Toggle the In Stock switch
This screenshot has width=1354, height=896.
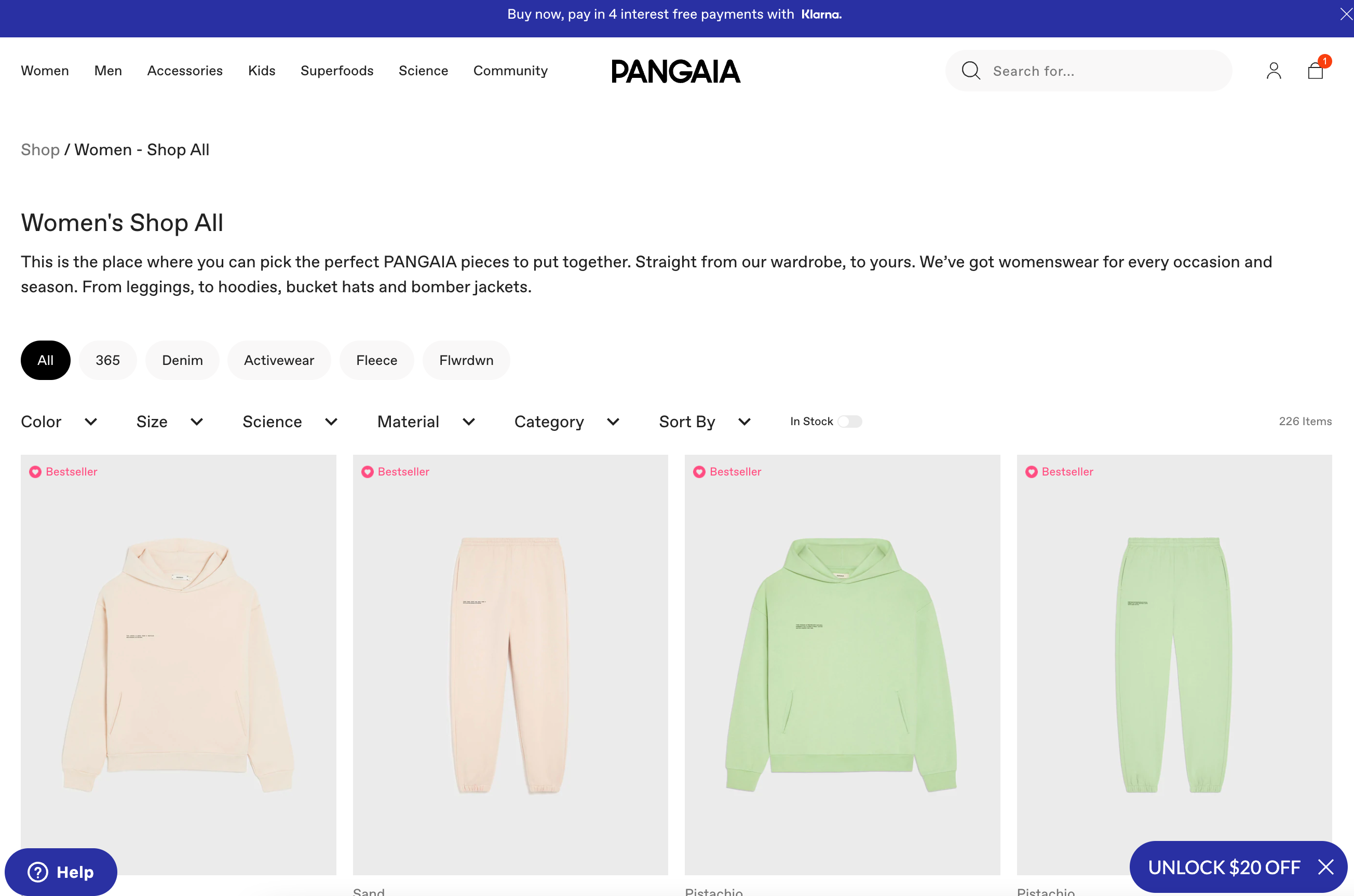pos(849,421)
